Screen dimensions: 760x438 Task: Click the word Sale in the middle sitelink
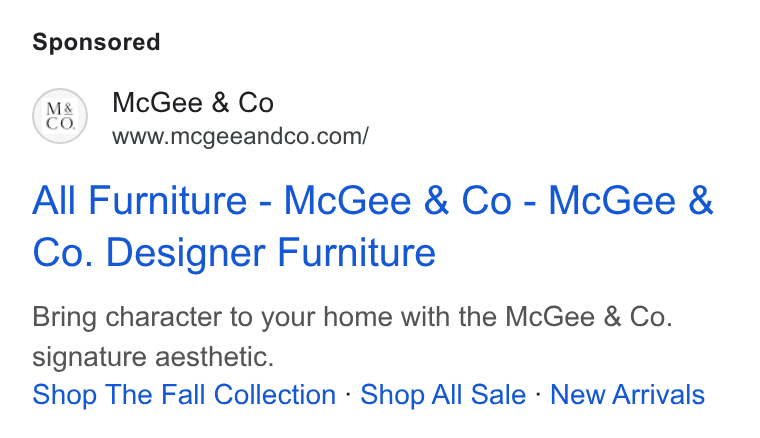coord(498,394)
